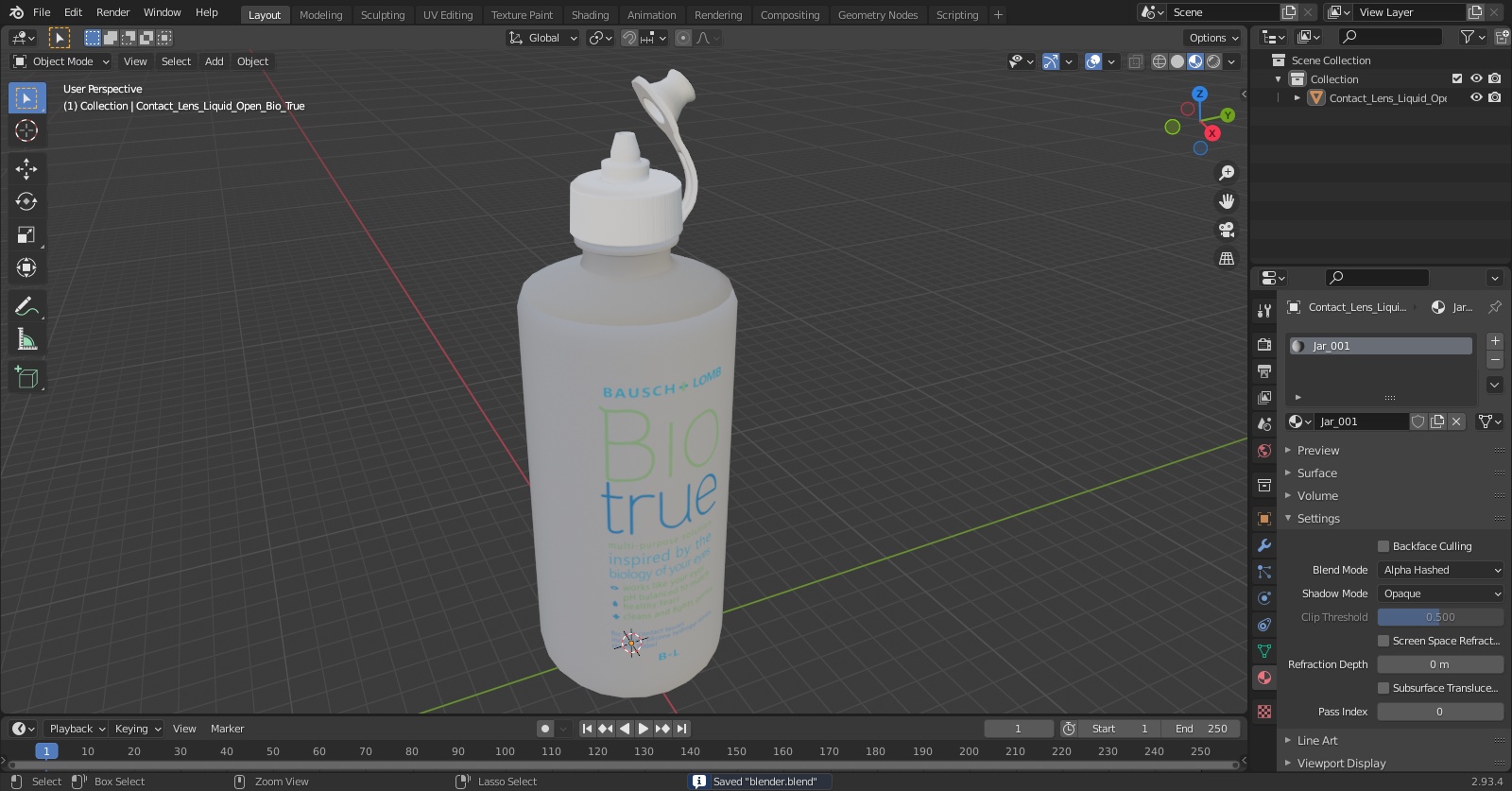The image size is (1512, 791).
Task: Open the Particles properties tab
Action: (x=1264, y=572)
